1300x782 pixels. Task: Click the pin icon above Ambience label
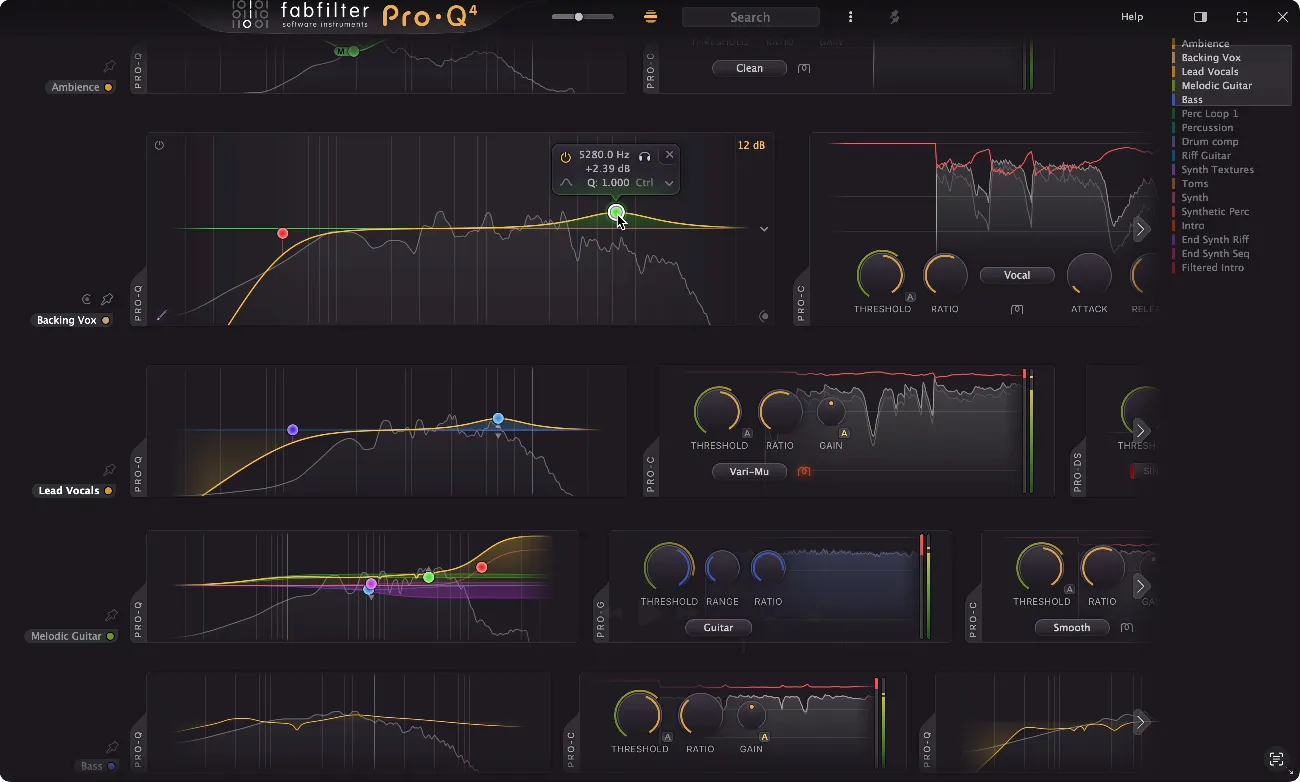coord(109,67)
